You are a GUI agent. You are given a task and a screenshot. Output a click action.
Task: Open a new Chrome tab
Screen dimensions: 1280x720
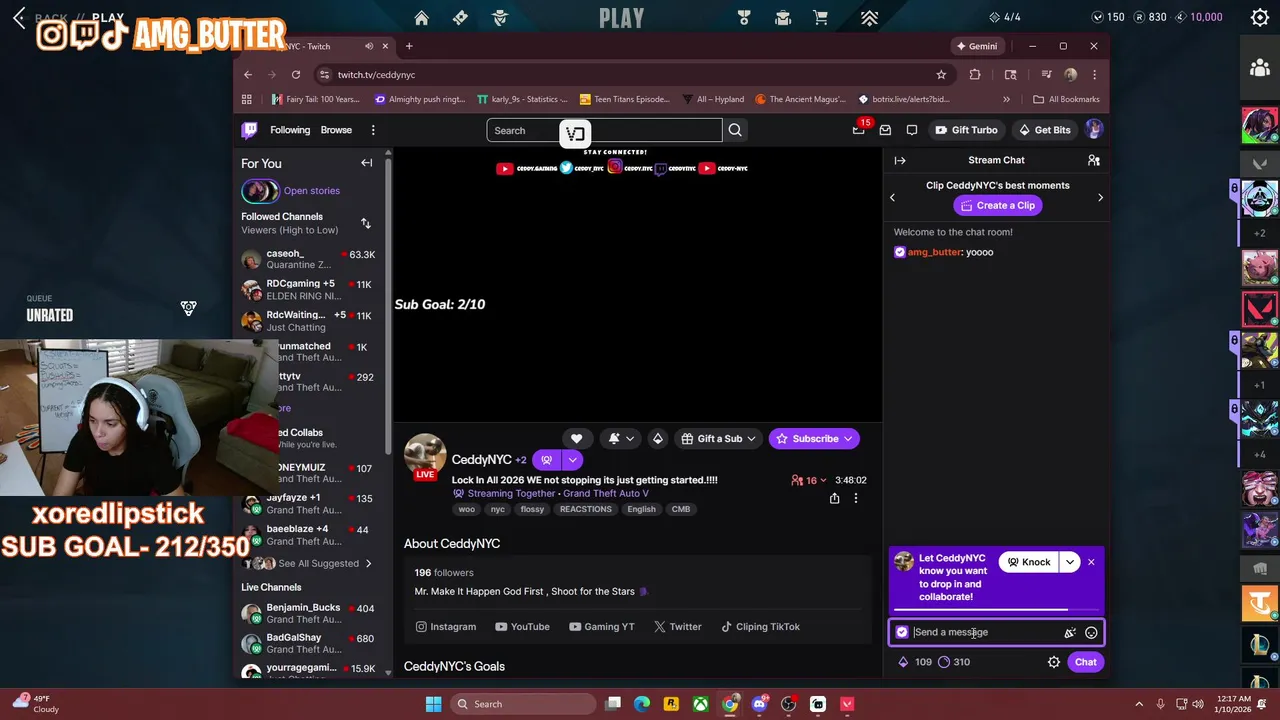coord(408,46)
